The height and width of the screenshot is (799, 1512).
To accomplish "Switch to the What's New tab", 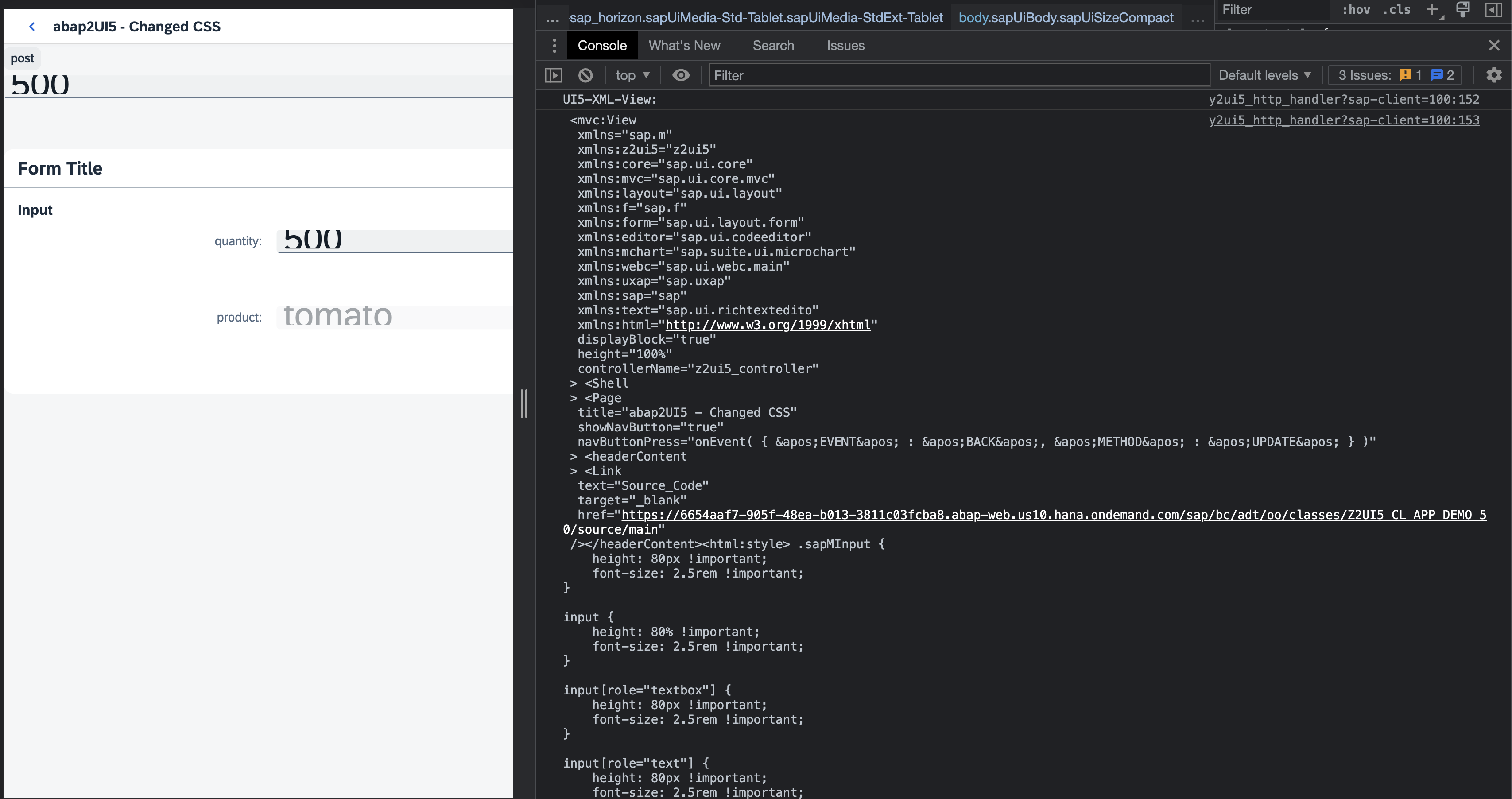I will pyautogui.click(x=684, y=45).
